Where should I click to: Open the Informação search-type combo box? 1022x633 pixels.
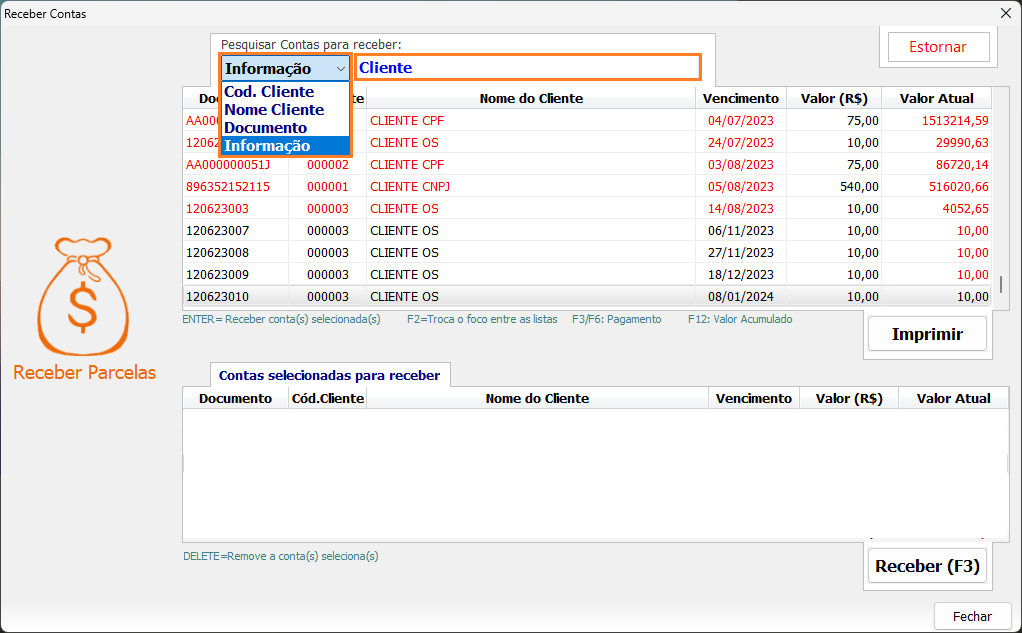click(285, 68)
